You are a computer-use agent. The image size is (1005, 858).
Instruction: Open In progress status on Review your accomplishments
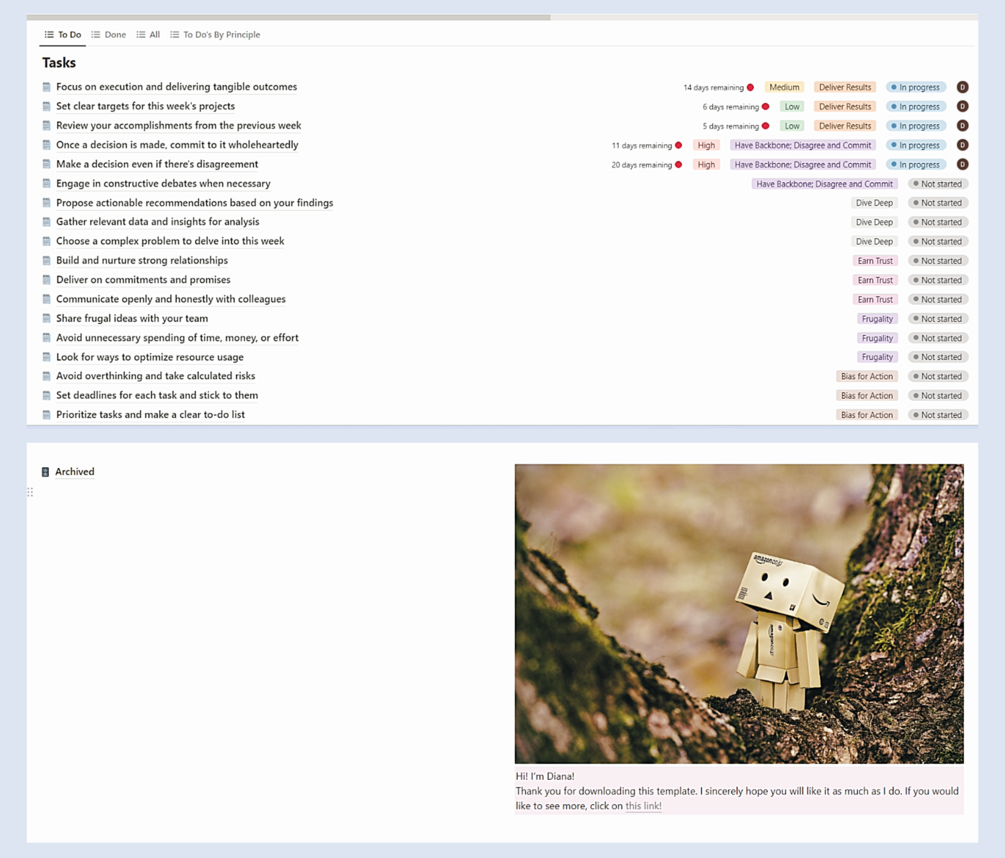[x=916, y=126]
